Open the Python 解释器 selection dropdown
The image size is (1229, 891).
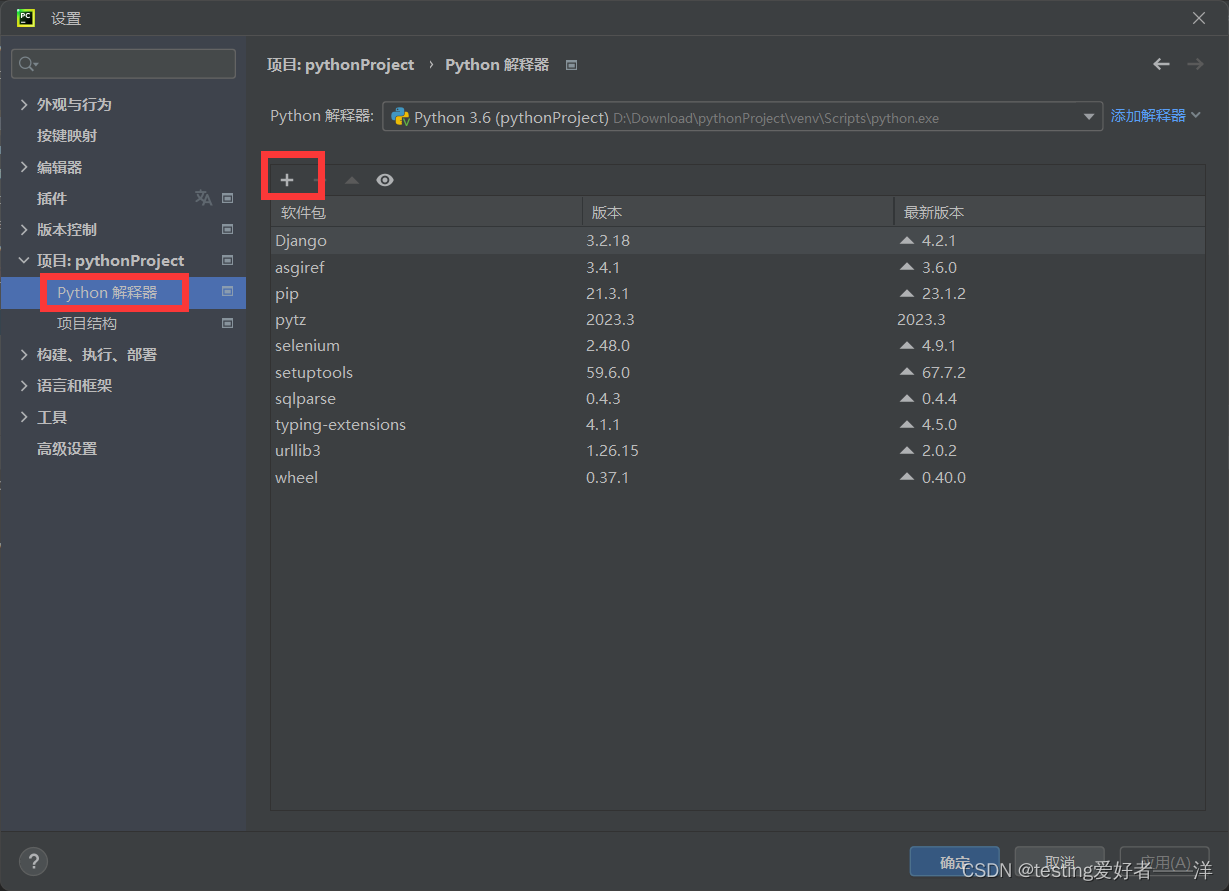tap(1089, 116)
